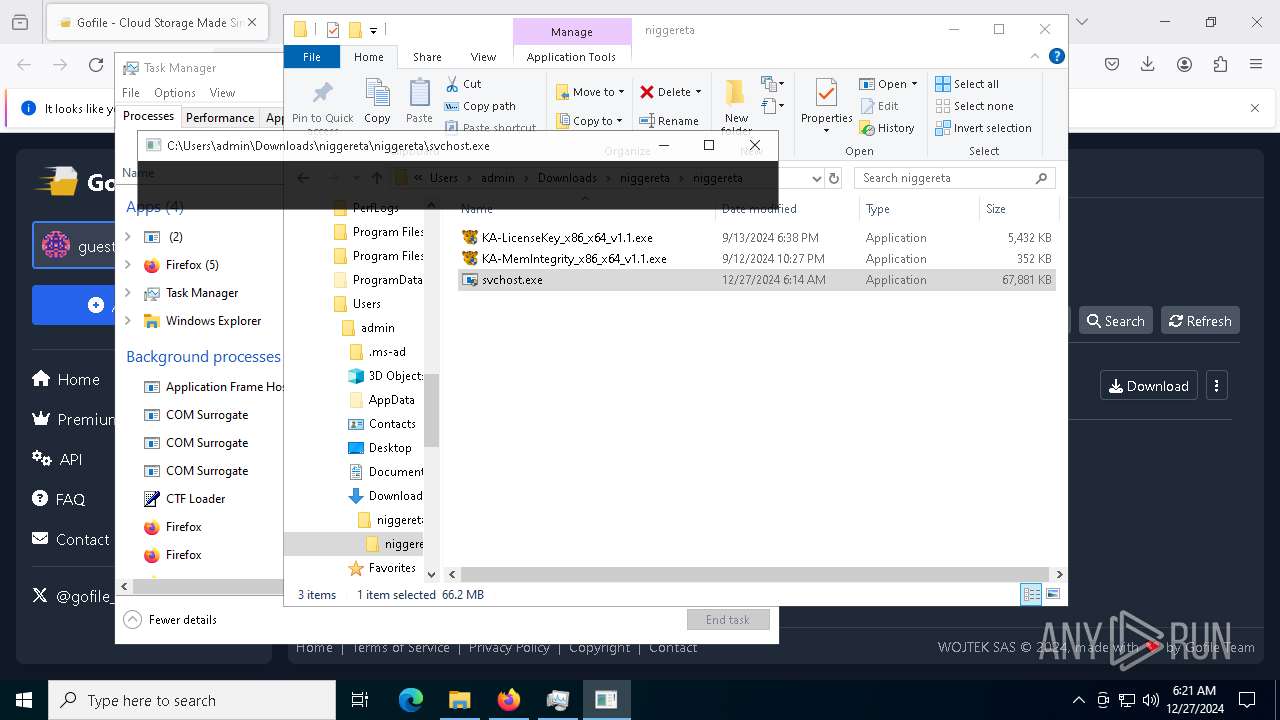Screen dimensions: 1280x720
Task: Click Windows search box on taskbar
Action: tap(192, 700)
